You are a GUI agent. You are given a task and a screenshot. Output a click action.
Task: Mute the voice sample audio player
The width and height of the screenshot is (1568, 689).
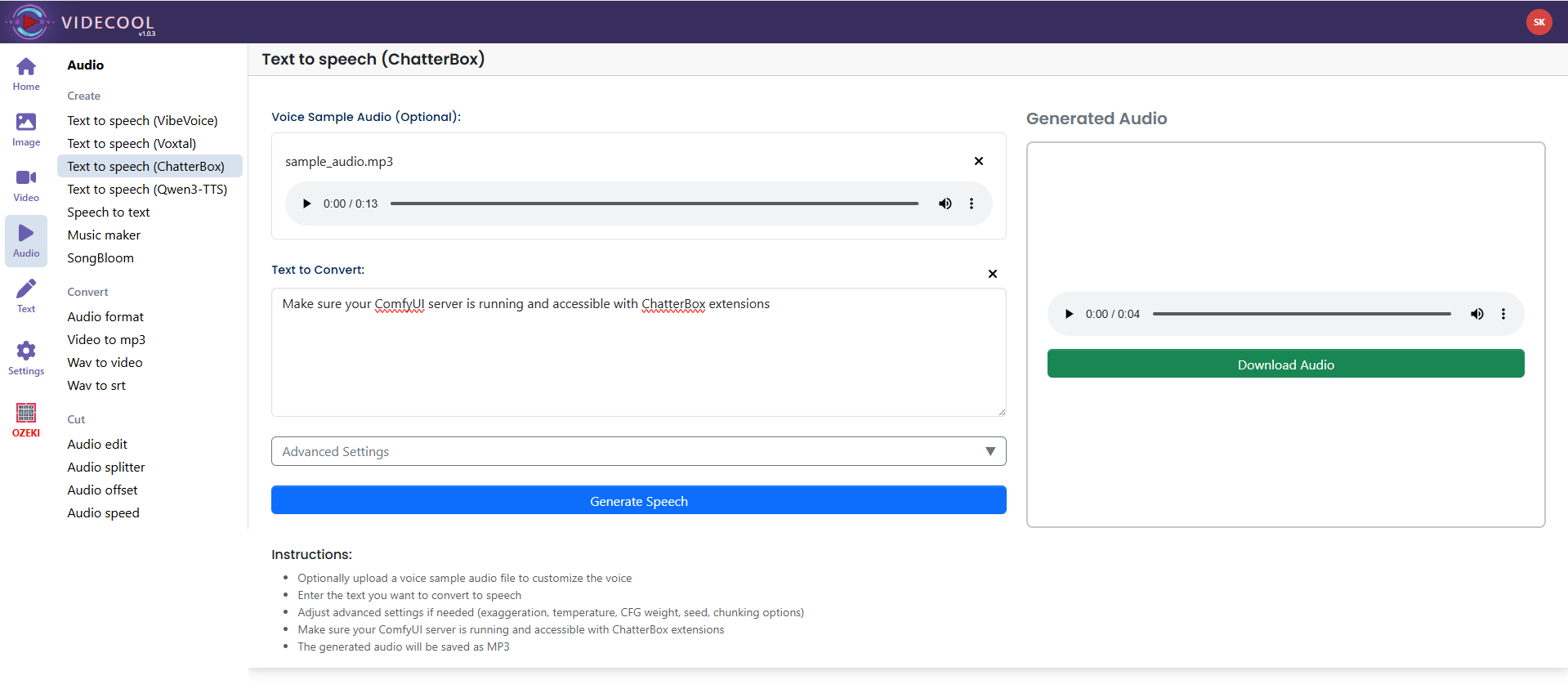click(945, 204)
